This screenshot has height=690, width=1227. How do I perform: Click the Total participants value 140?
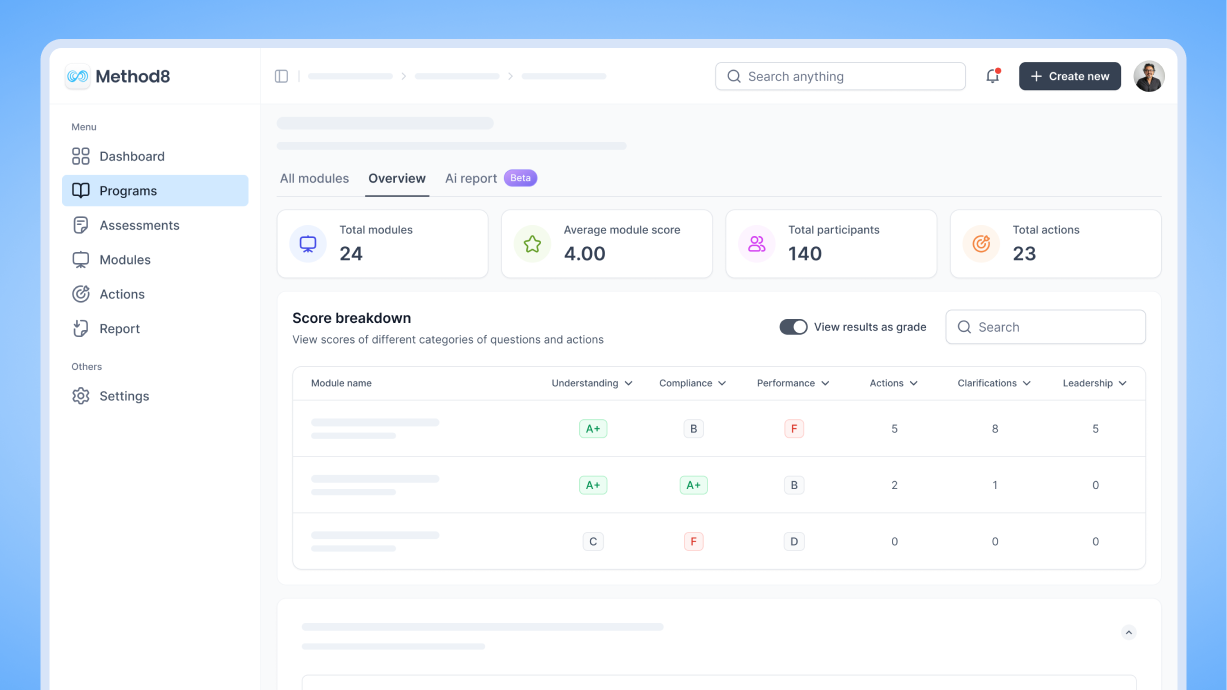(x=805, y=254)
